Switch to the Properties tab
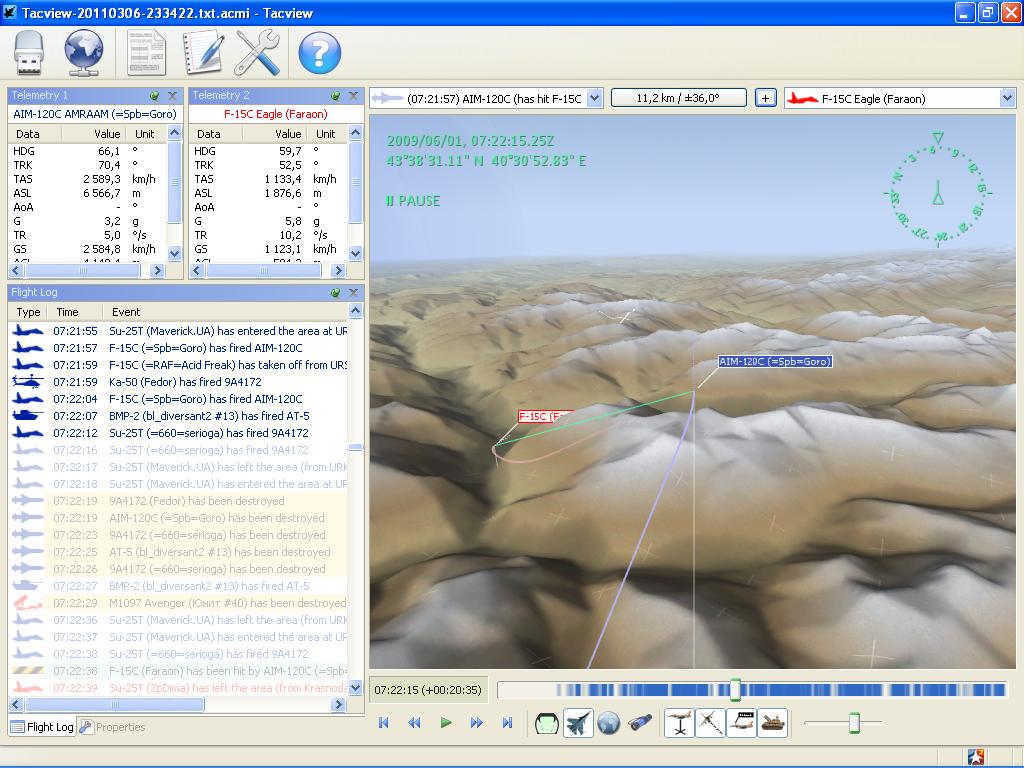Screen dimensions: 1024x768 112,727
